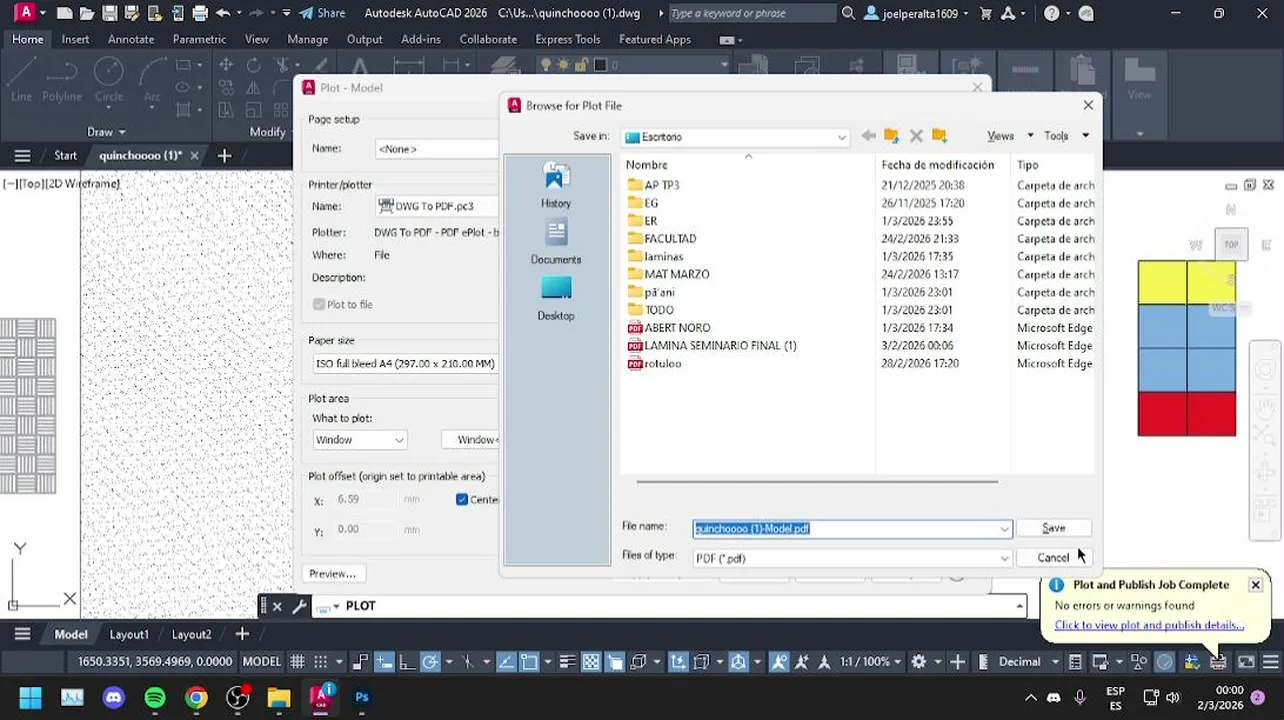This screenshot has height=720, width=1284.
Task: Select the FACULTAD folder
Action: tap(670, 239)
